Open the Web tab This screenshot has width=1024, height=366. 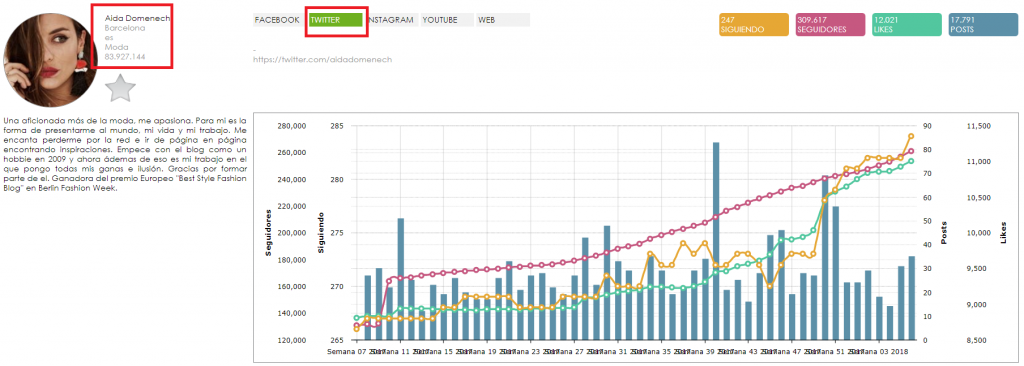[503, 20]
